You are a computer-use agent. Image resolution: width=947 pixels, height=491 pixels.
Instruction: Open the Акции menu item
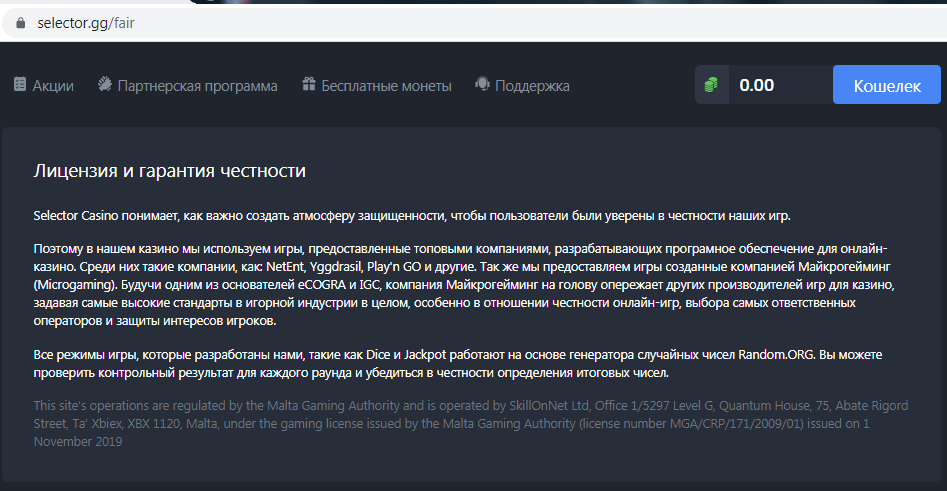coord(53,86)
